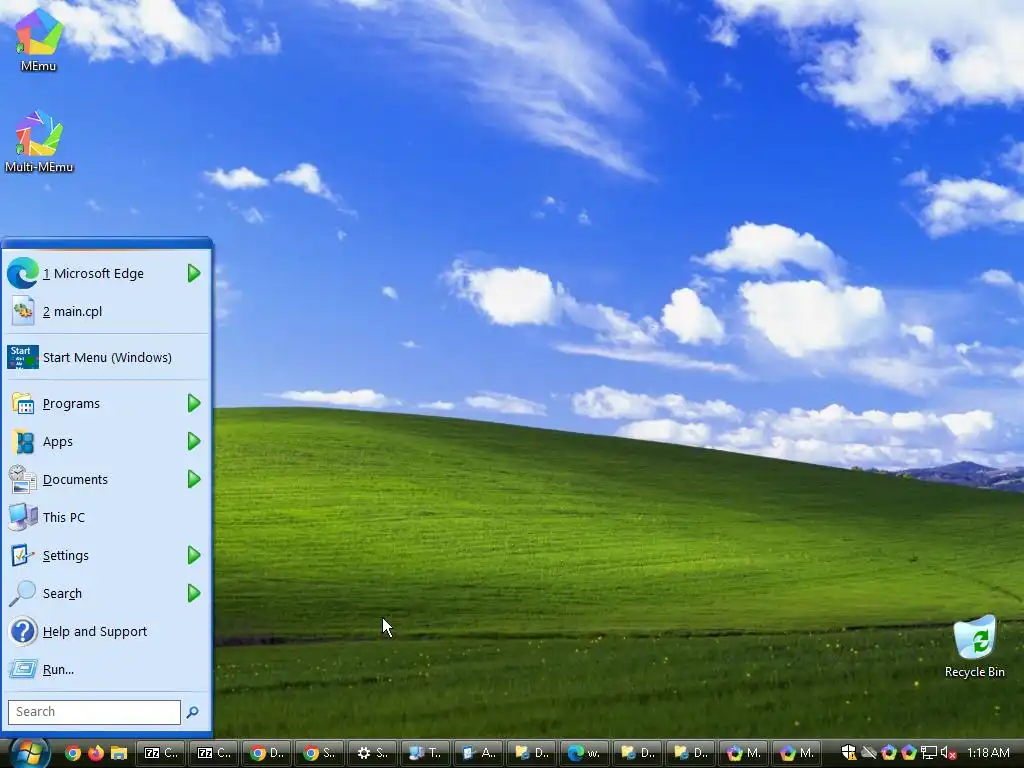Expand the Apps submenu arrow
This screenshot has width=1024, height=768.
click(194, 441)
